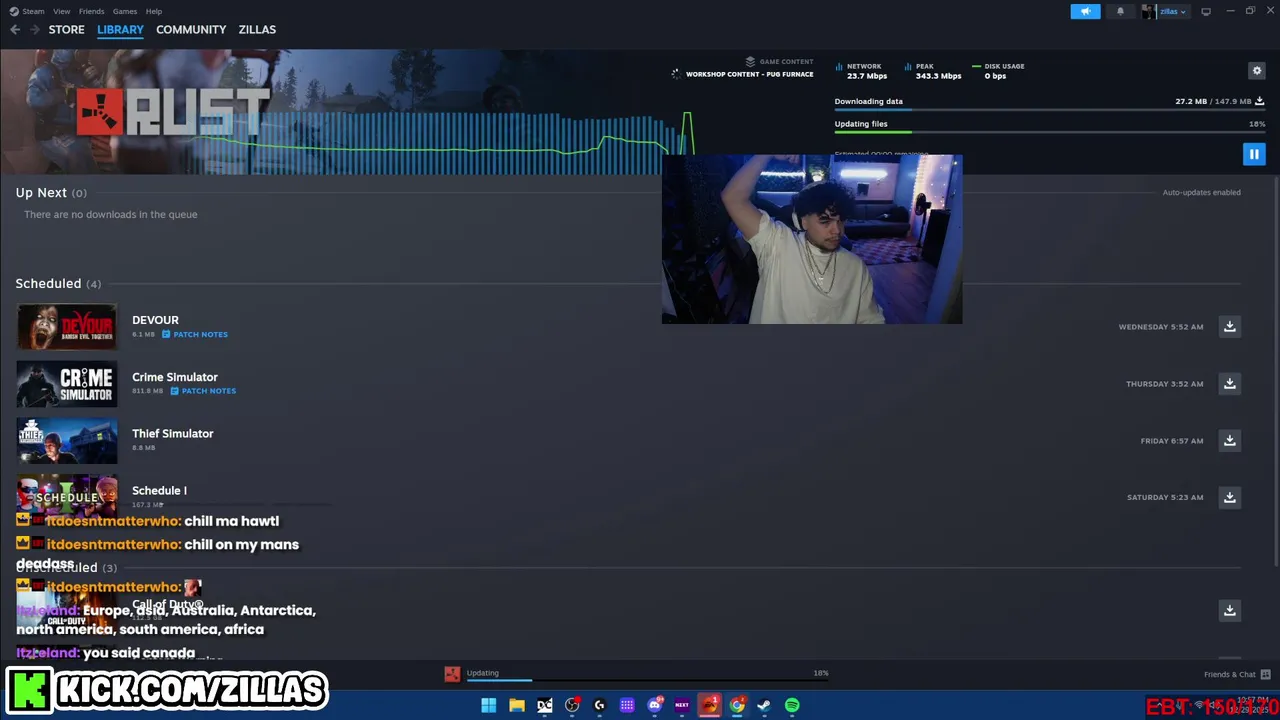Click Auto-updates enabled text
The width and height of the screenshot is (1280, 720).
click(x=1201, y=193)
